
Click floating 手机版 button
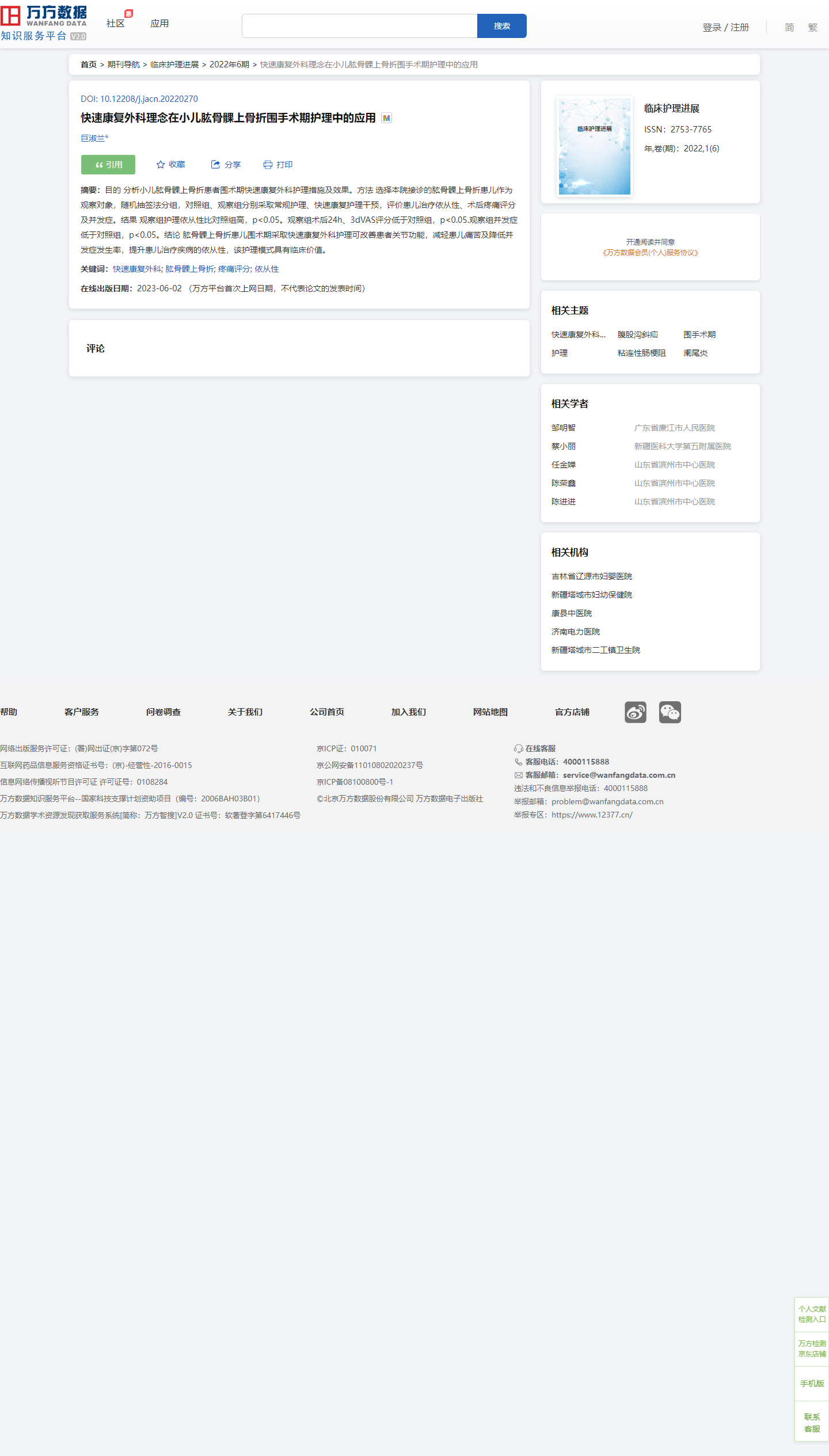(x=812, y=1383)
